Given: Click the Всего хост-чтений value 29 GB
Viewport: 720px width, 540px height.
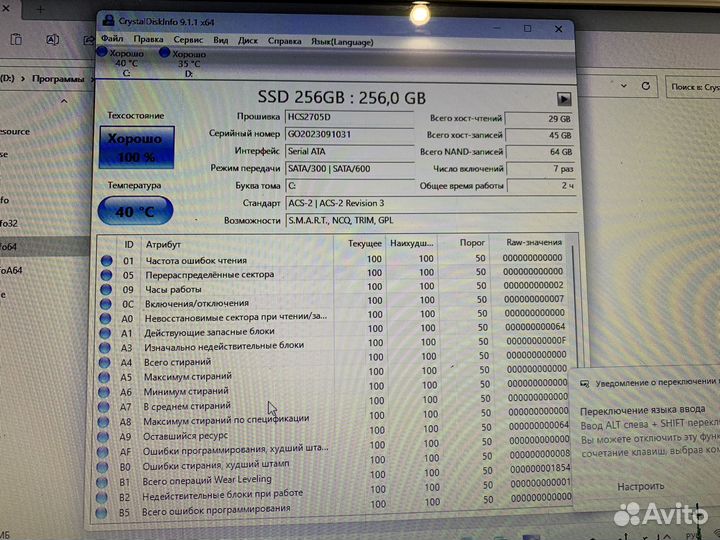Looking at the screenshot, I should (539, 119).
